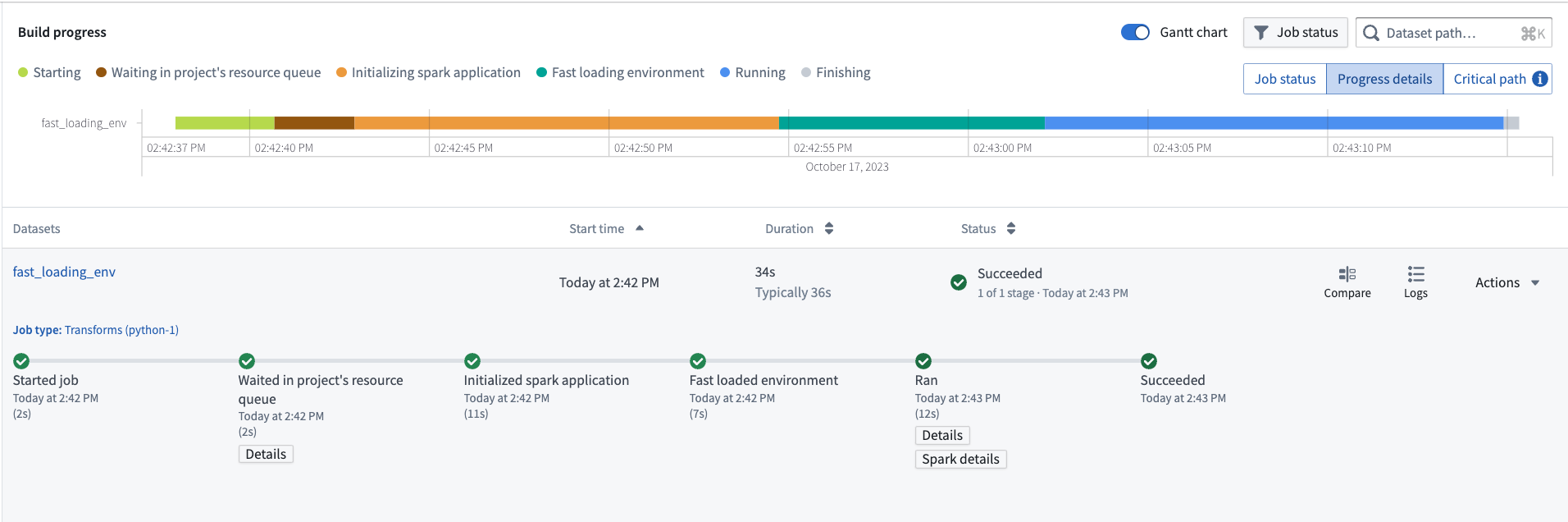Expand the Actions dropdown
Viewport: 1568px width, 522px height.
(1507, 282)
